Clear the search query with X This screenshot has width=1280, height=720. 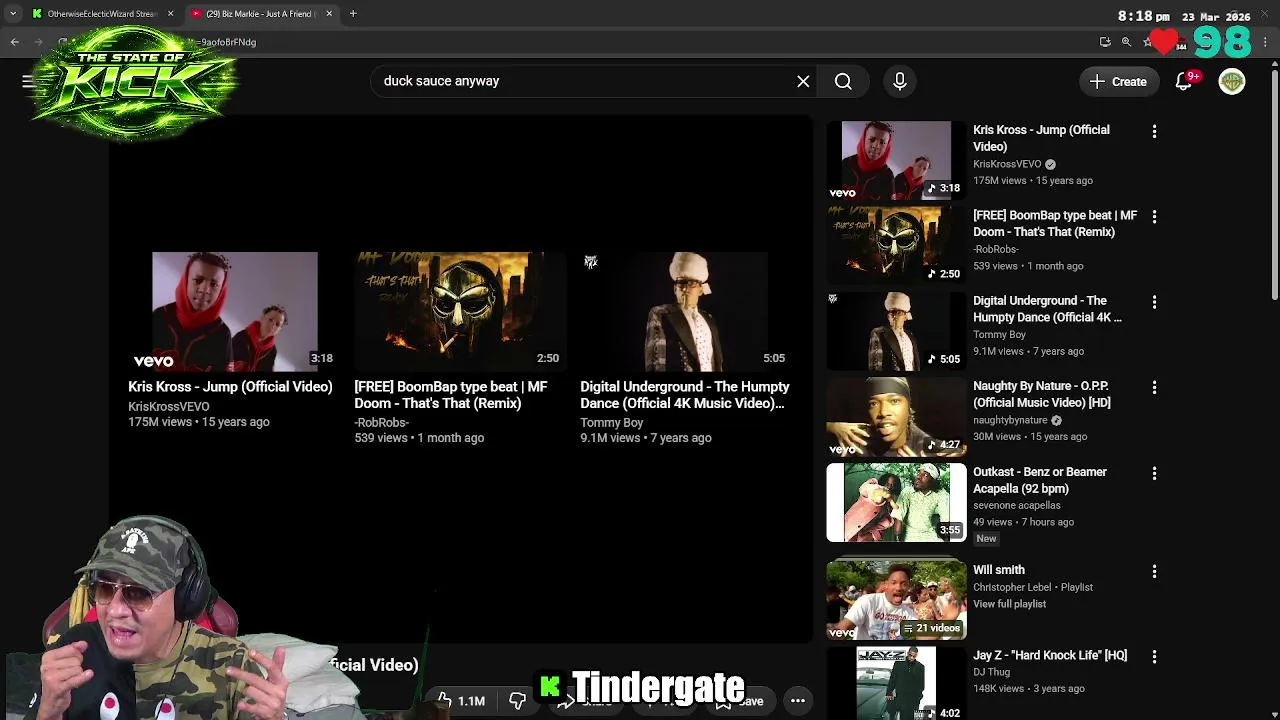[x=803, y=81]
